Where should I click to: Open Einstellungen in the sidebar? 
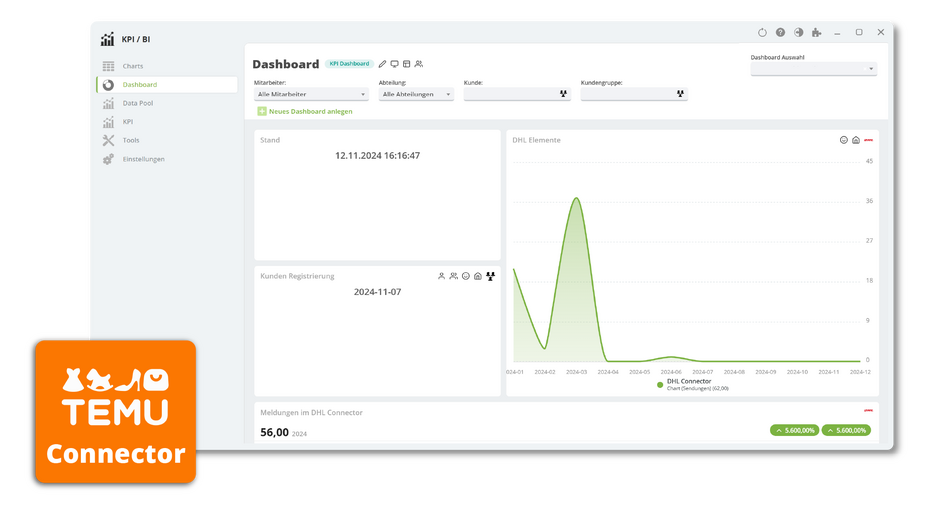(x=144, y=159)
